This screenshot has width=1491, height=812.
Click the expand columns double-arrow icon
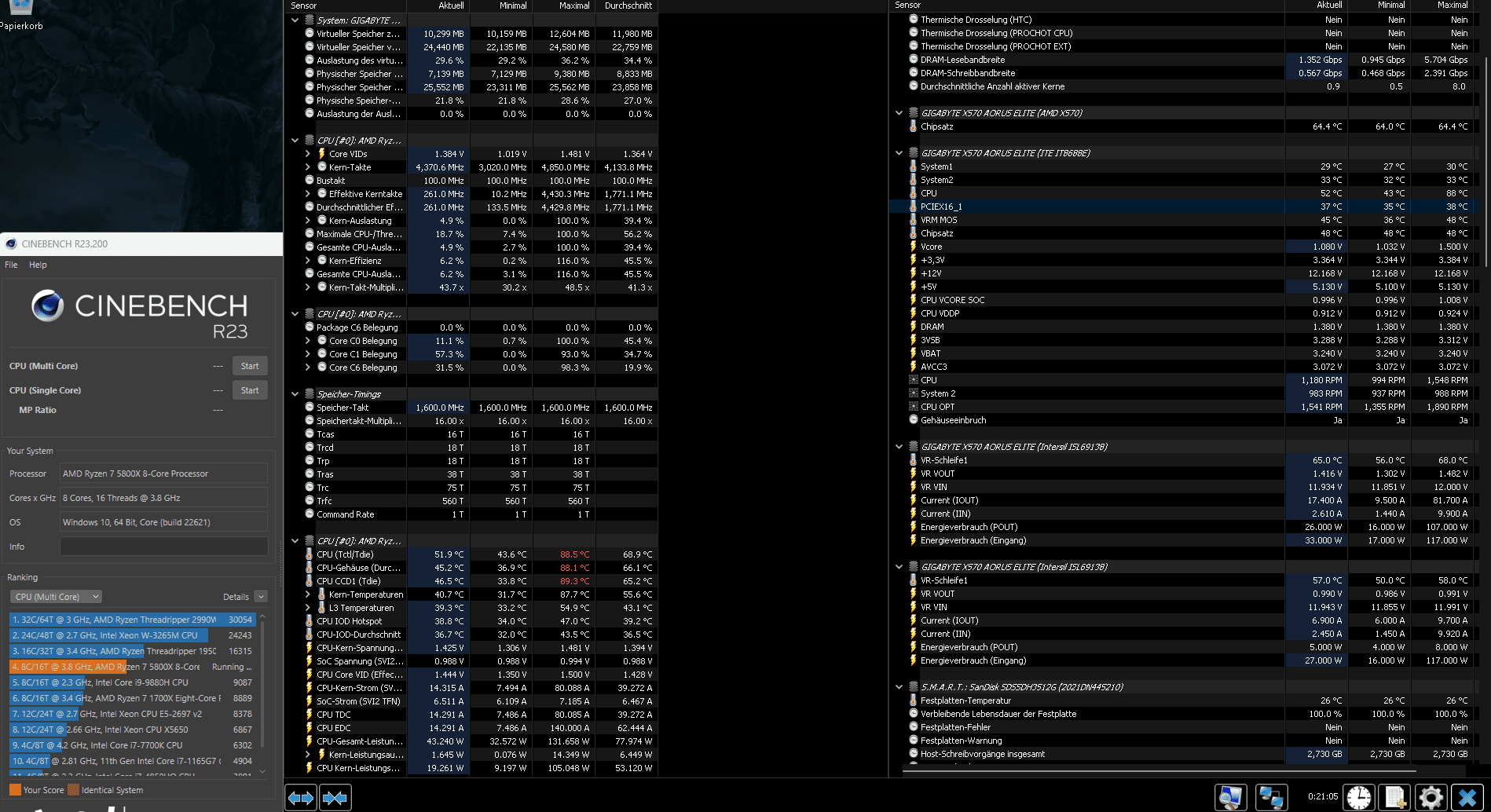coord(301,798)
